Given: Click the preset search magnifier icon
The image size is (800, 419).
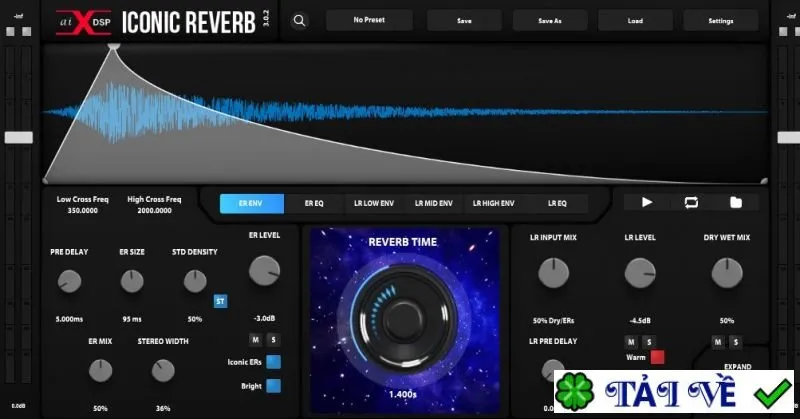Looking at the screenshot, I should (299, 20).
